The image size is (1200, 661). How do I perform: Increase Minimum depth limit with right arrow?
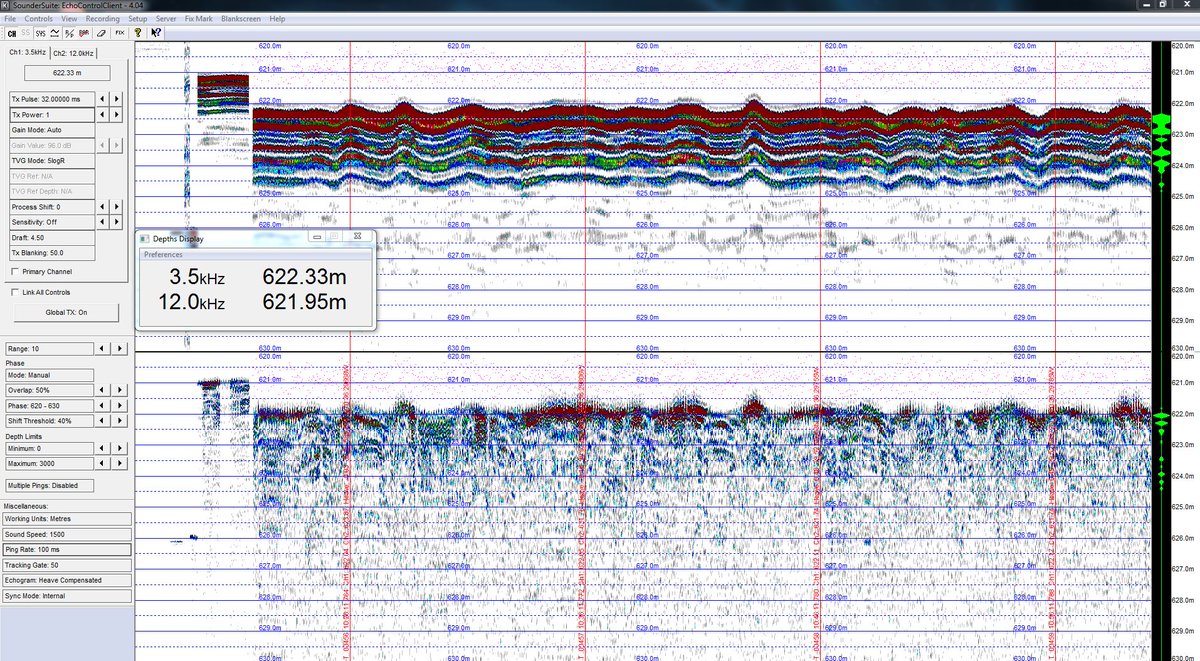[x=119, y=448]
